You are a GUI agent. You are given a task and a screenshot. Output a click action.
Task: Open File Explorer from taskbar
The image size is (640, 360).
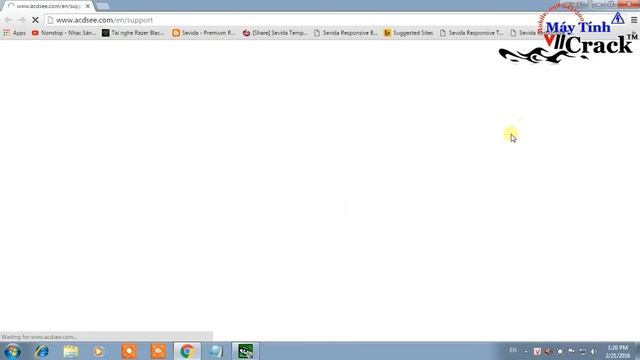click(71, 351)
